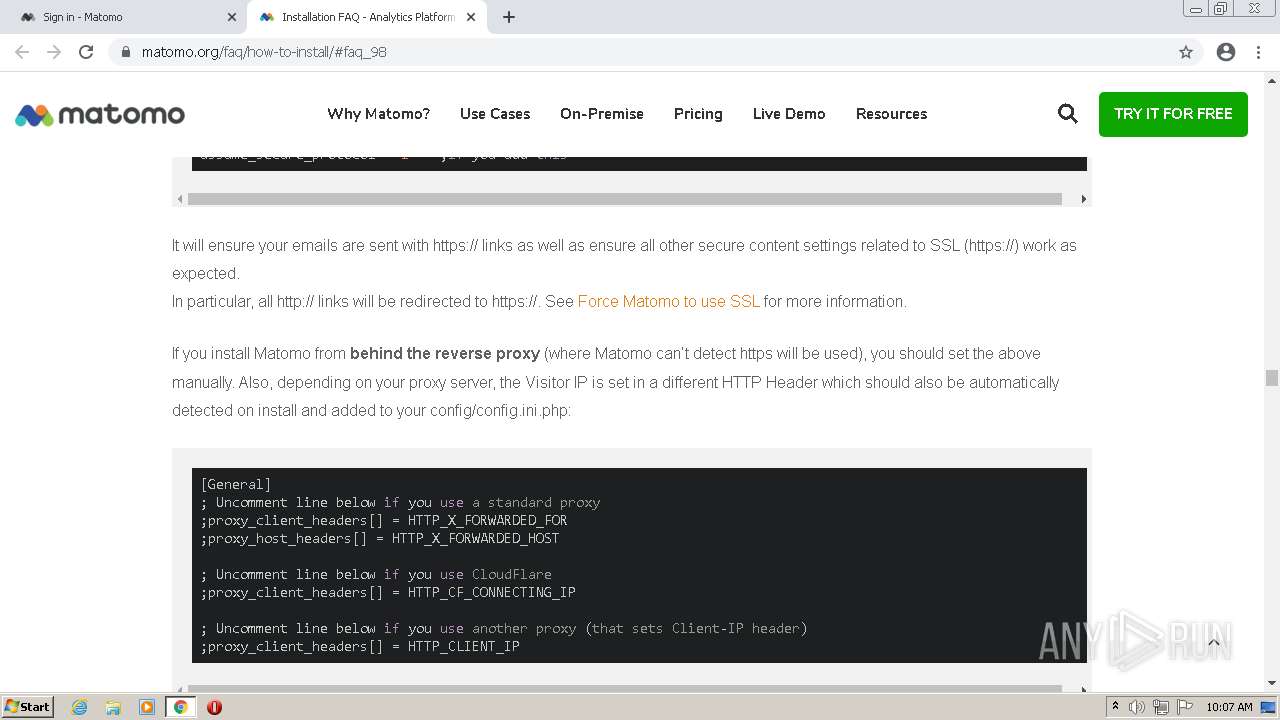View site info padlock icon
The width and height of the screenshot is (1280, 720).
tap(126, 52)
